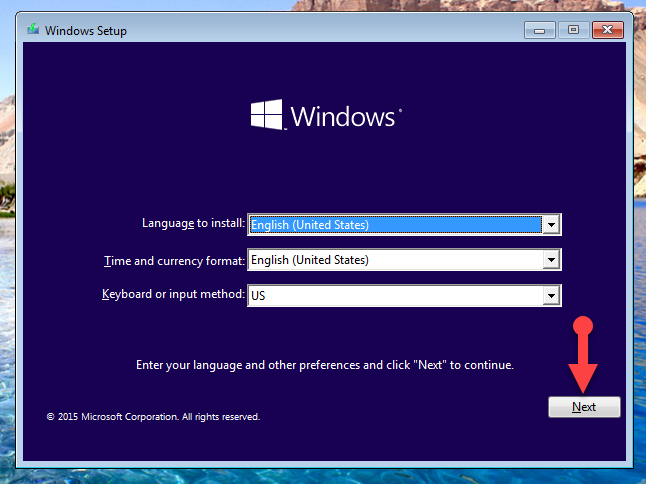The image size is (646, 484).
Task: Click the Microsoft Corporation copyright notice
Action: (x=153, y=416)
